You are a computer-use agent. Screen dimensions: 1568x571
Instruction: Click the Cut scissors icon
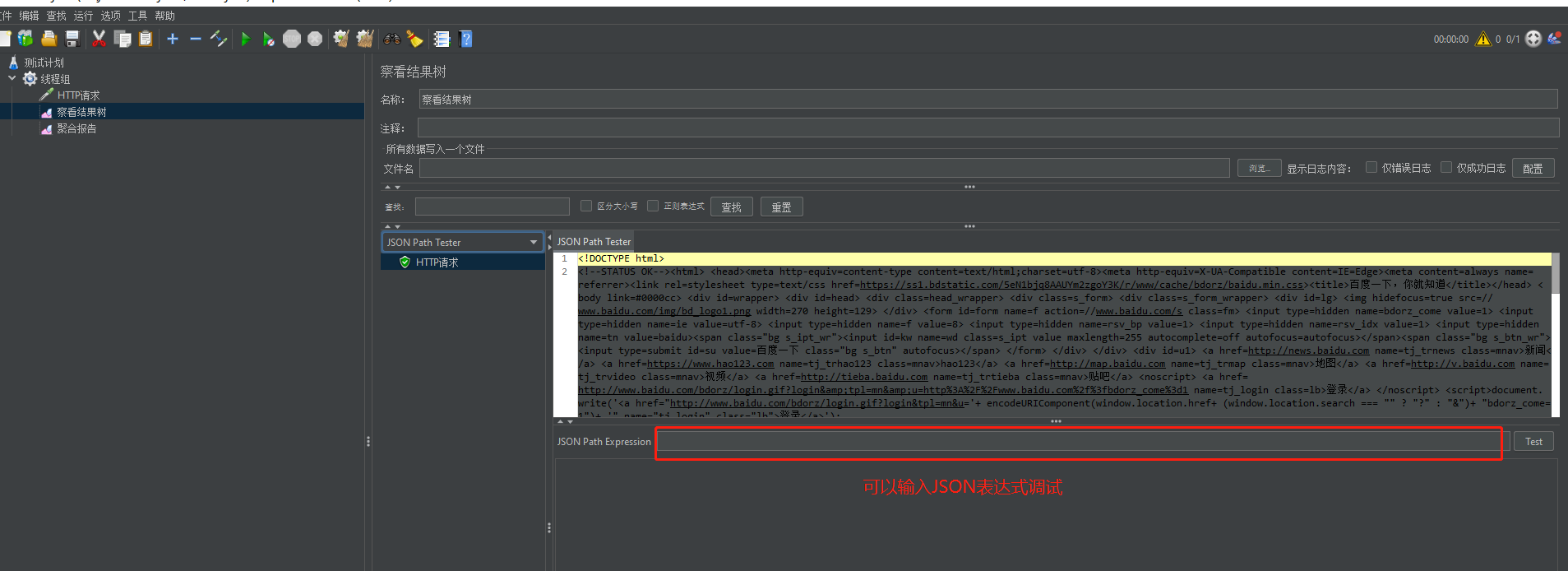point(99,39)
